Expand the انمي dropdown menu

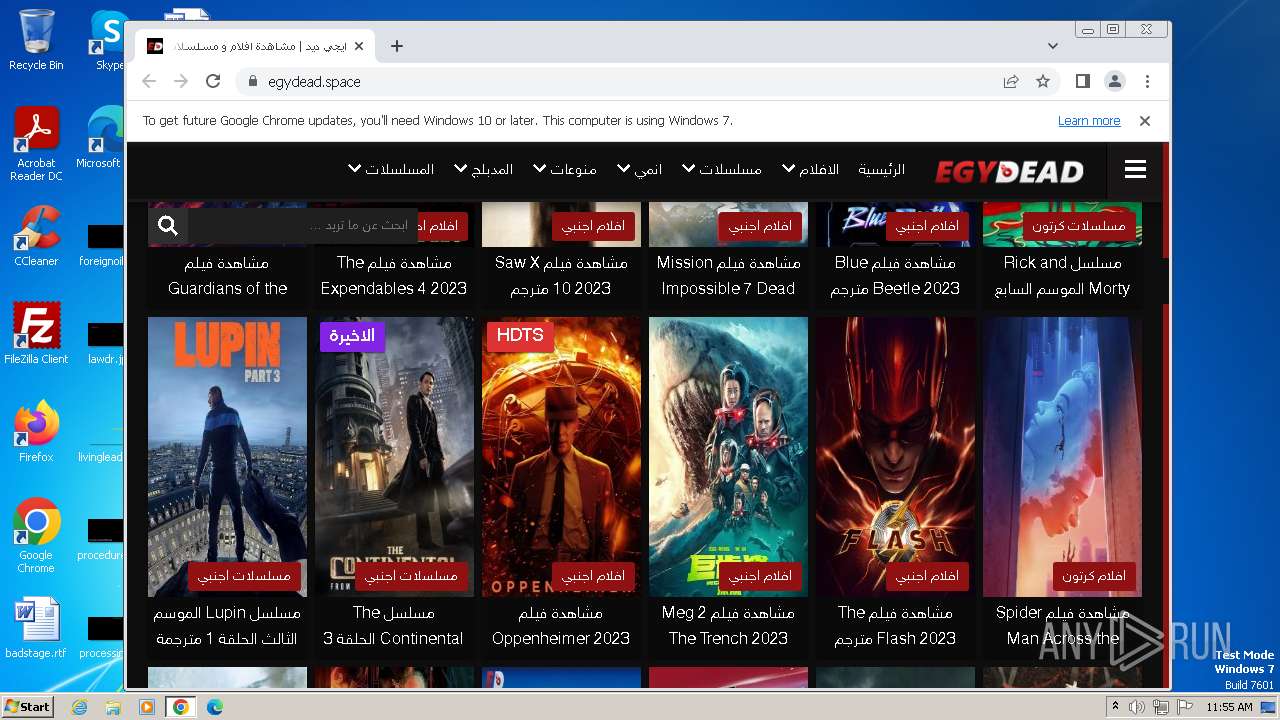639,170
